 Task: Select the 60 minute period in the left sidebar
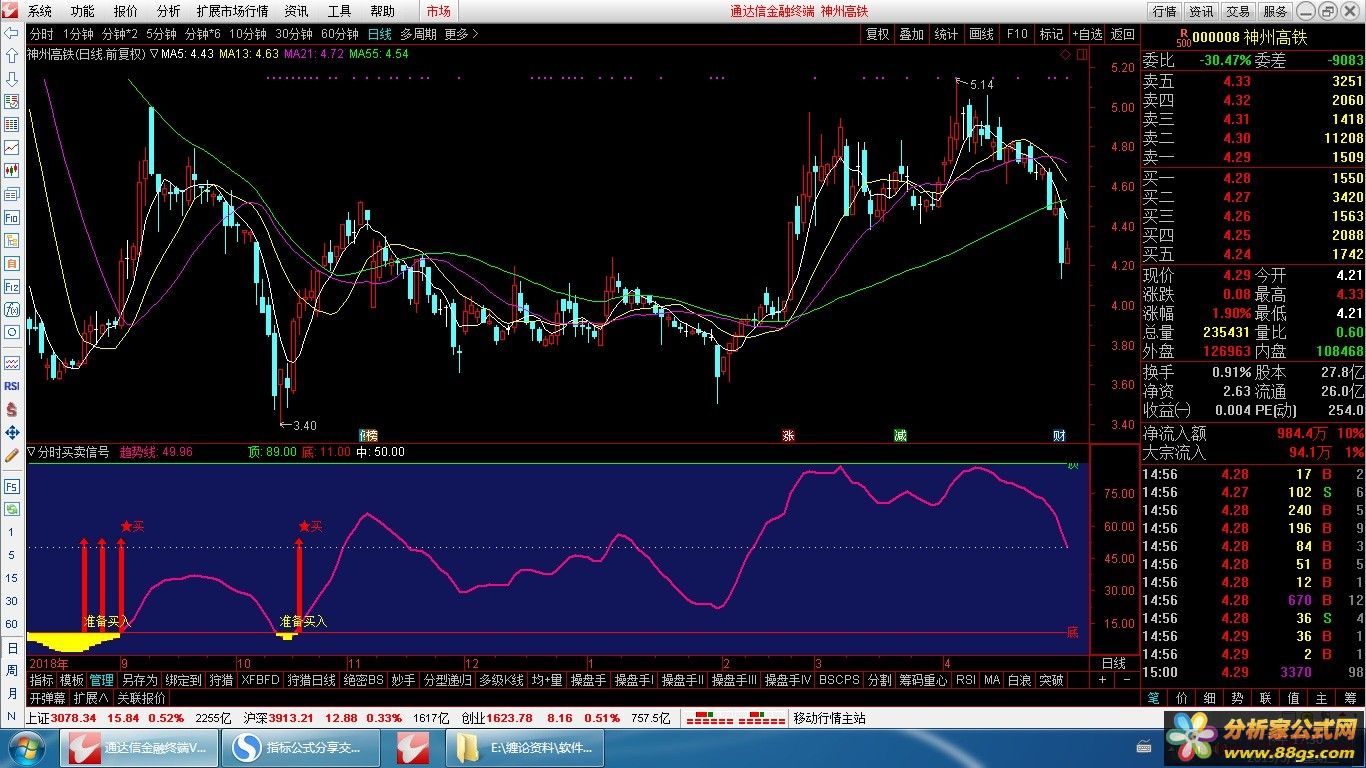pyautogui.click(x=12, y=624)
